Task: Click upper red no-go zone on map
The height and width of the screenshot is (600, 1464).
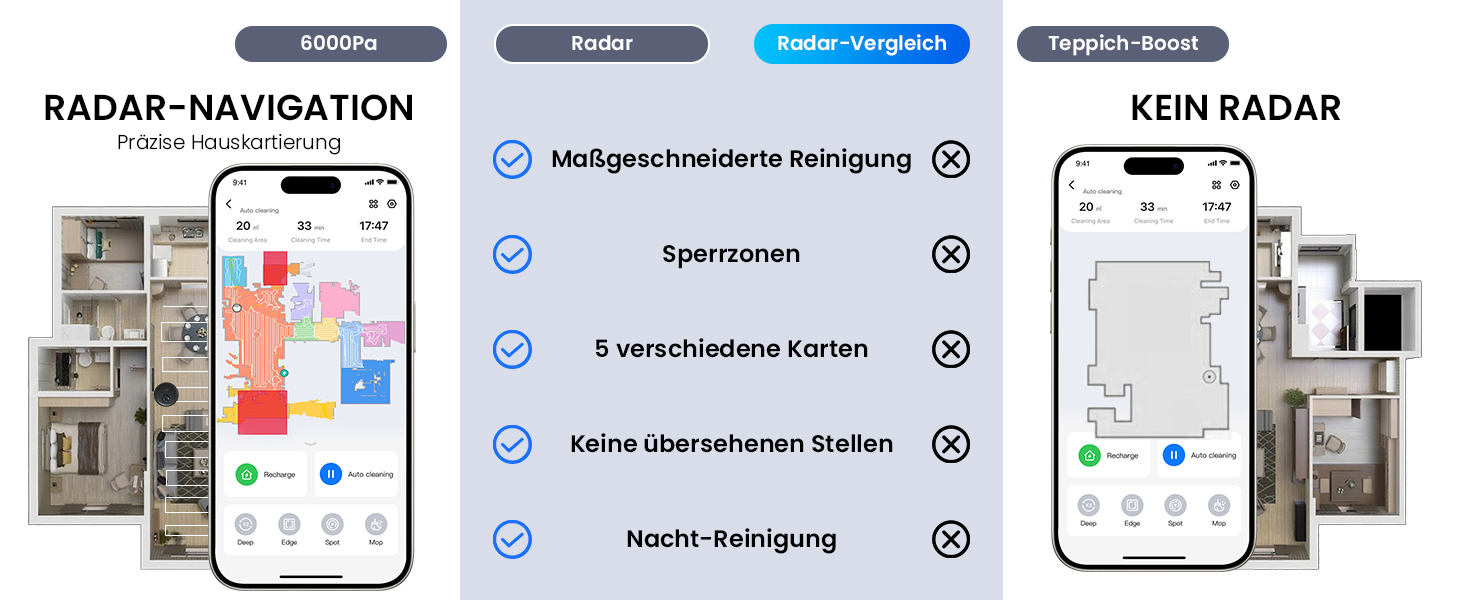Action: click(x=275, y=269)
